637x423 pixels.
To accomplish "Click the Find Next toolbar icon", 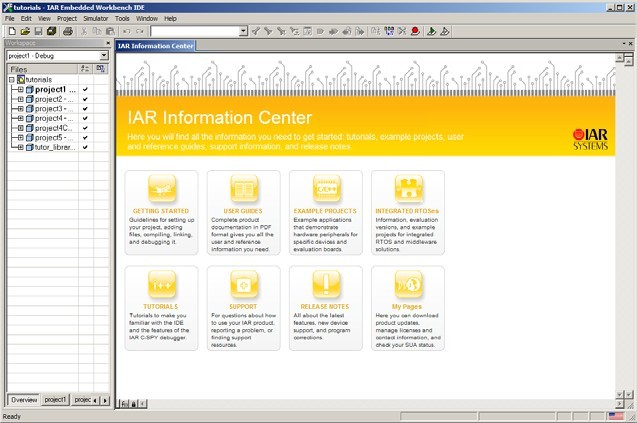I will [x=268, y=31].
